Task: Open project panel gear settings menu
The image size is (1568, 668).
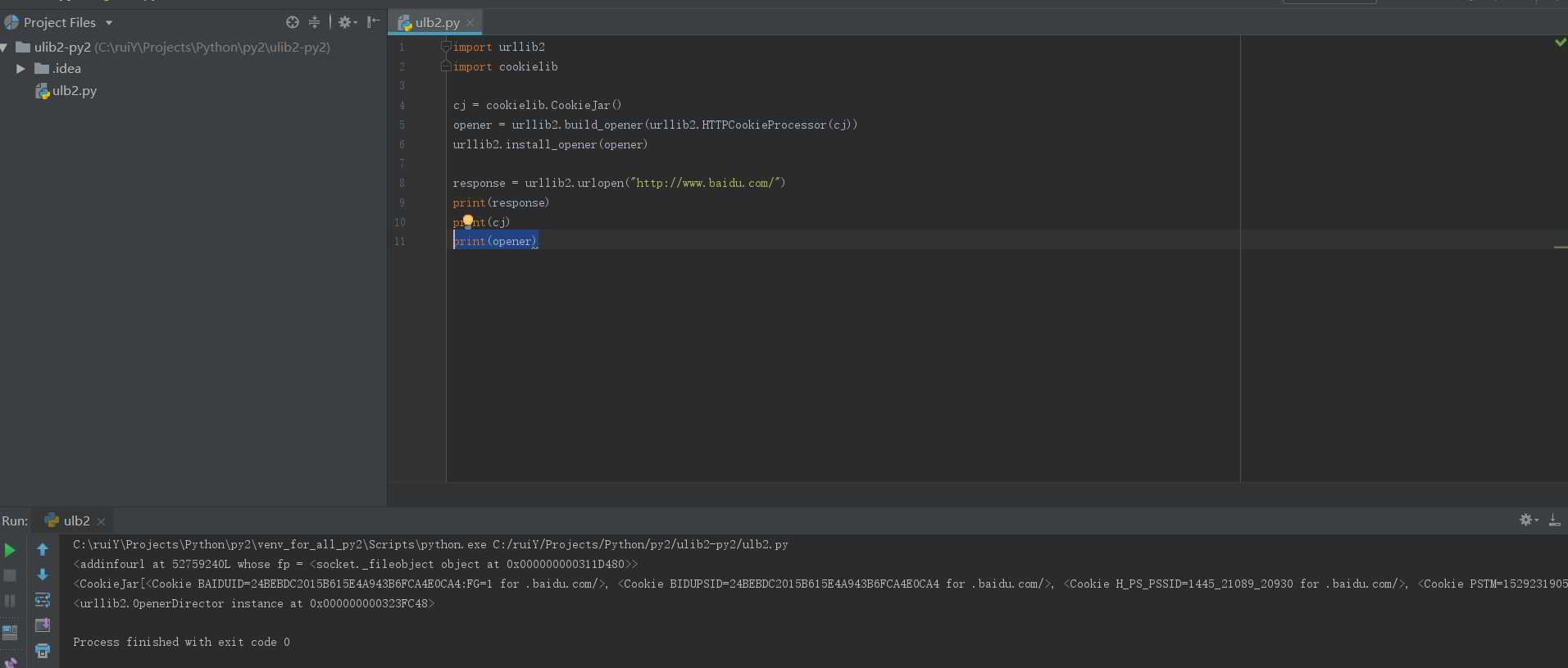Action: [x=348, y=22]
